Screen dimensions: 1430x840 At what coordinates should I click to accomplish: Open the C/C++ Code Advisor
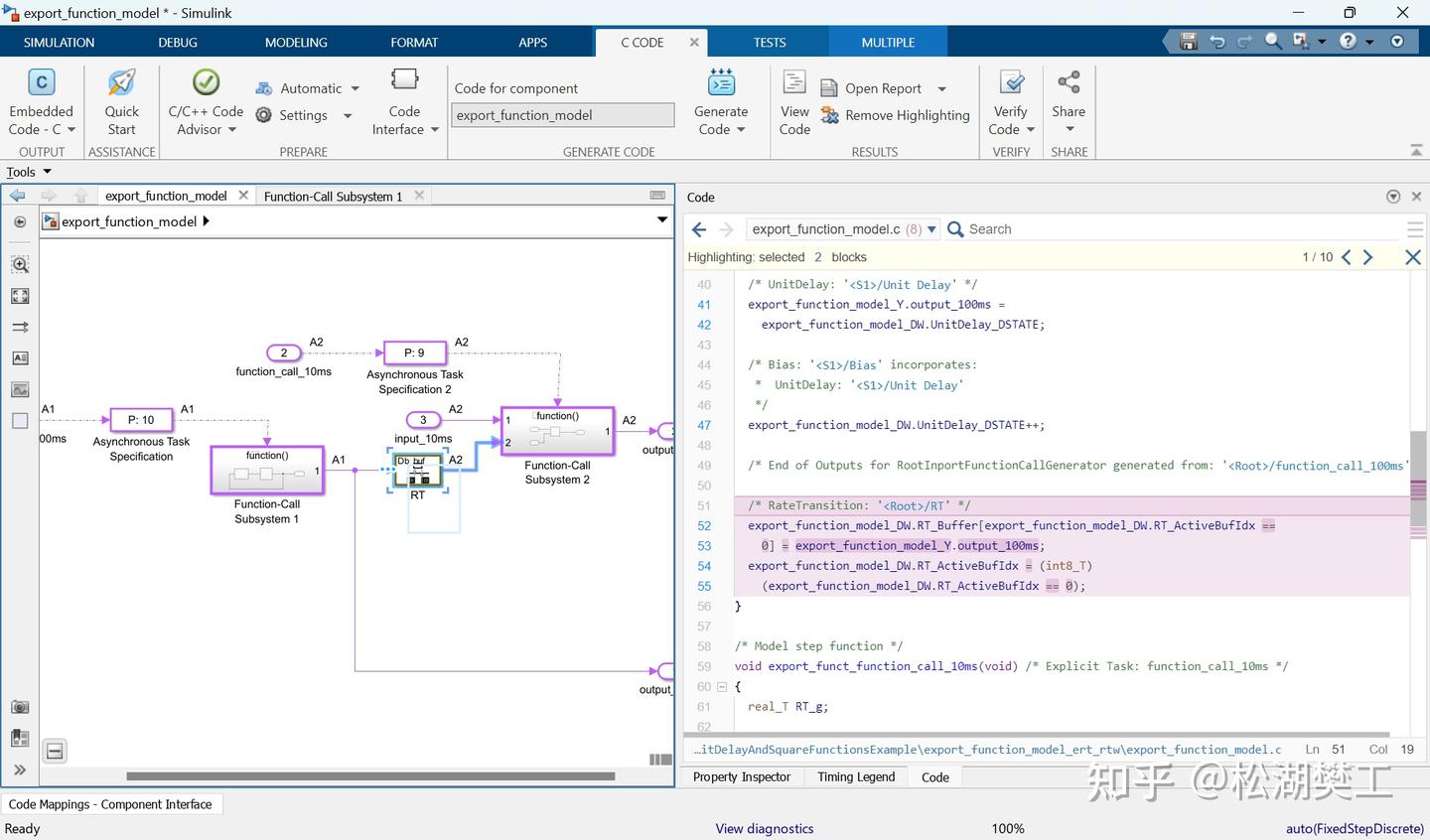(x=206, y=83)
